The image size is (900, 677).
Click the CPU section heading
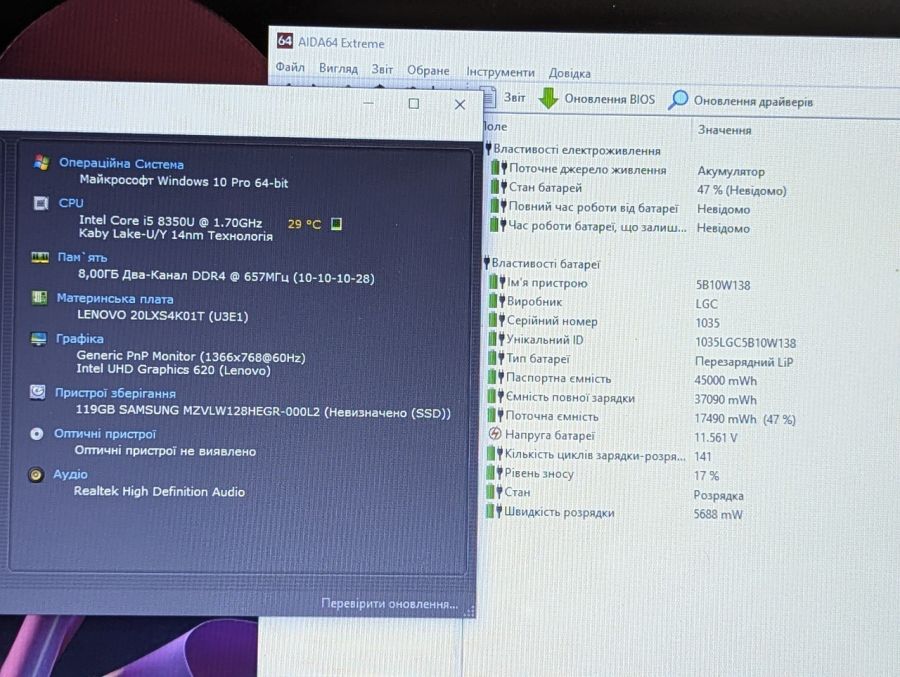pyautogui.click(x=71, y=203)
